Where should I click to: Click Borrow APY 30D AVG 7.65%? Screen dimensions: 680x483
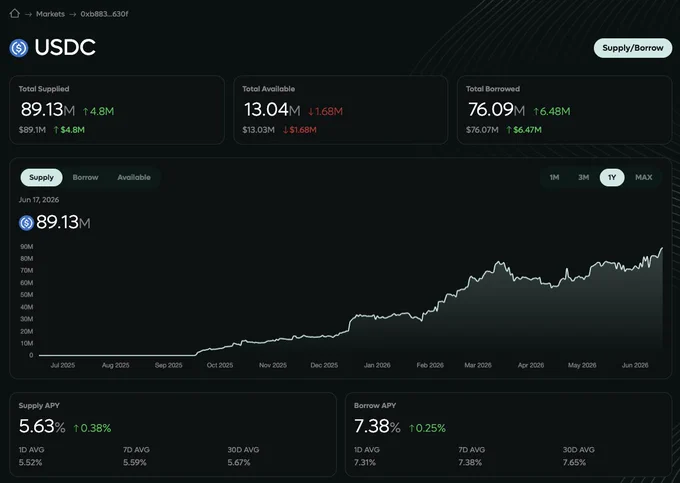click(574, 463)
